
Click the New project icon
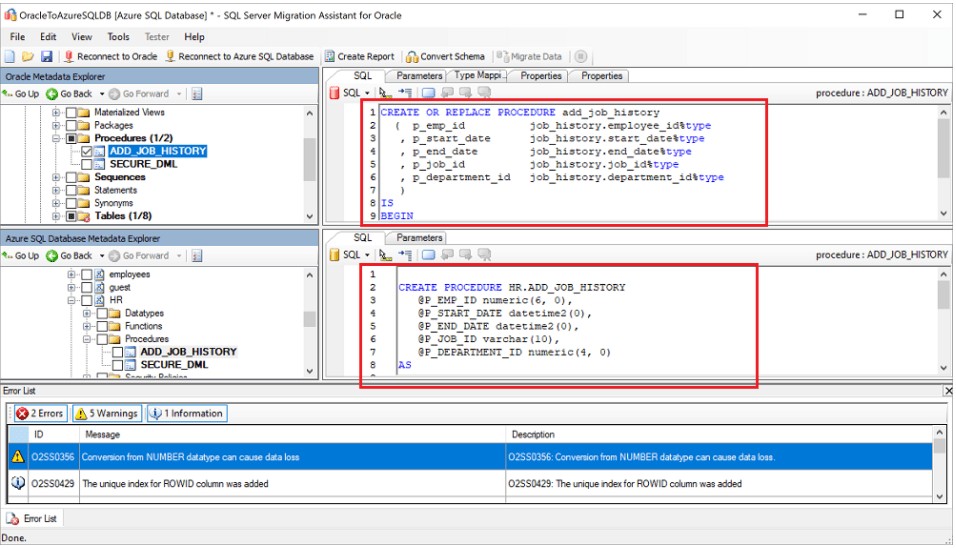(x=11, y=57)
